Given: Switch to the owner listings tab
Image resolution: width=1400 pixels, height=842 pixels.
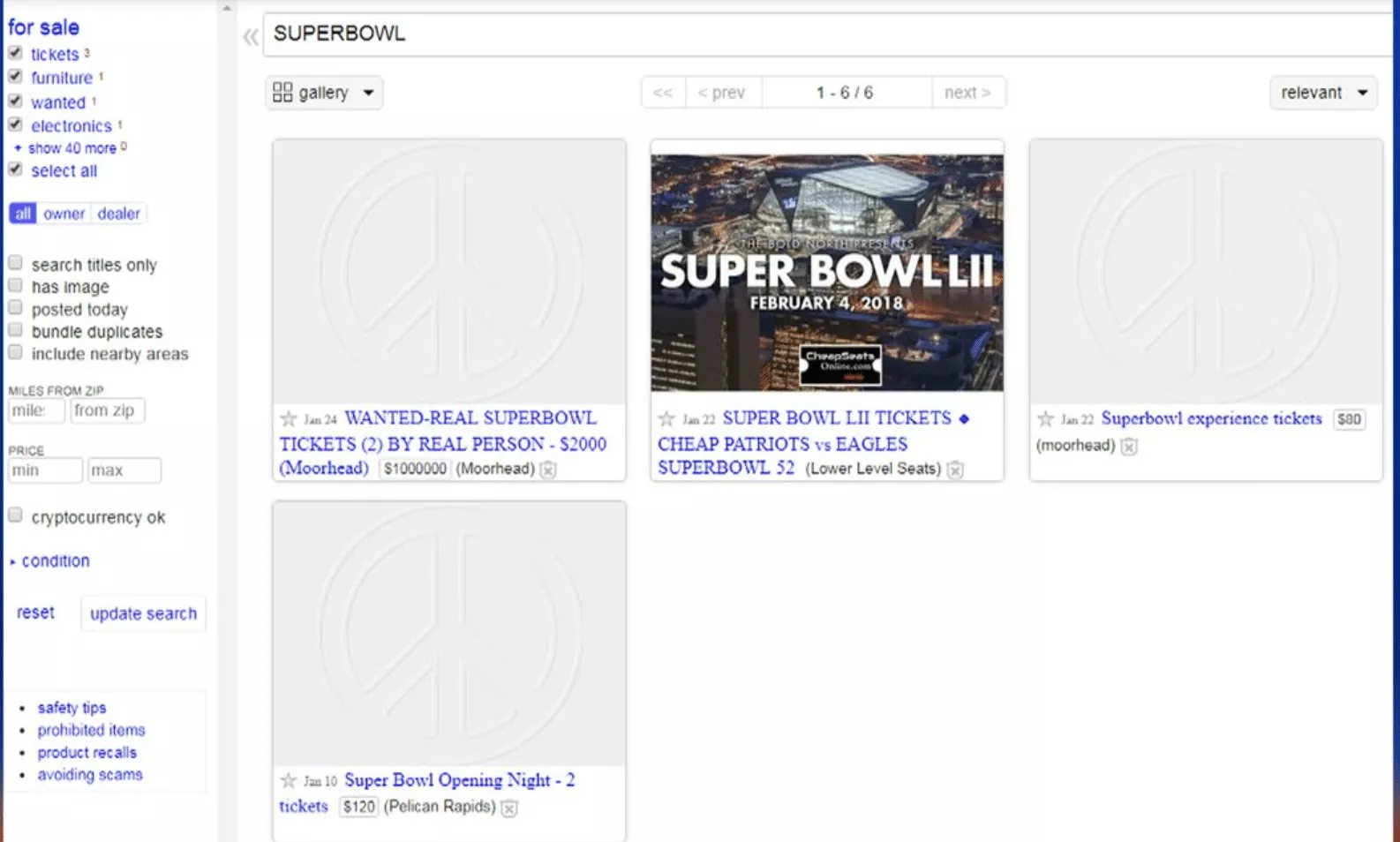Looking at the screenshot, I should click(64, 214).
